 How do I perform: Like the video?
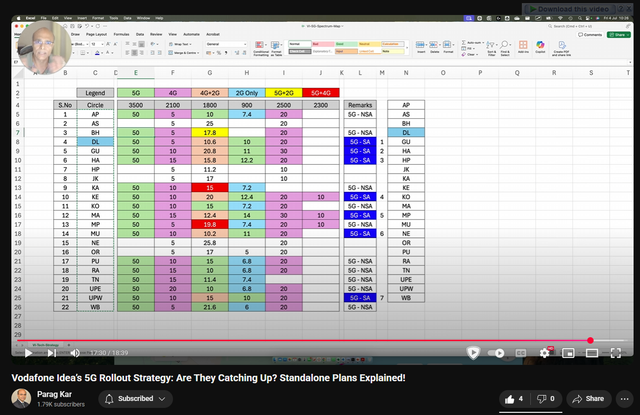tap(513, 399)
